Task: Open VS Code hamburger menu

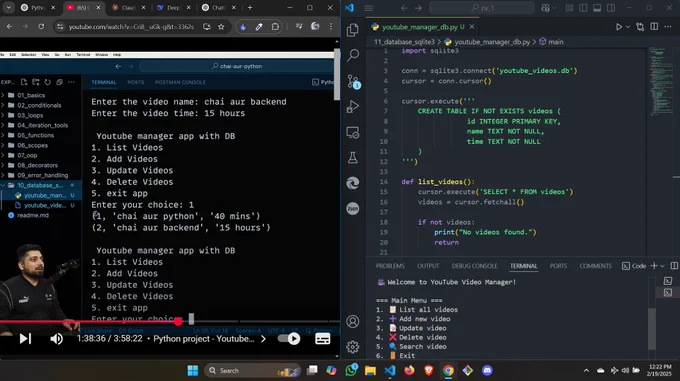Action: pyautogui.click(x=369, y=8)
